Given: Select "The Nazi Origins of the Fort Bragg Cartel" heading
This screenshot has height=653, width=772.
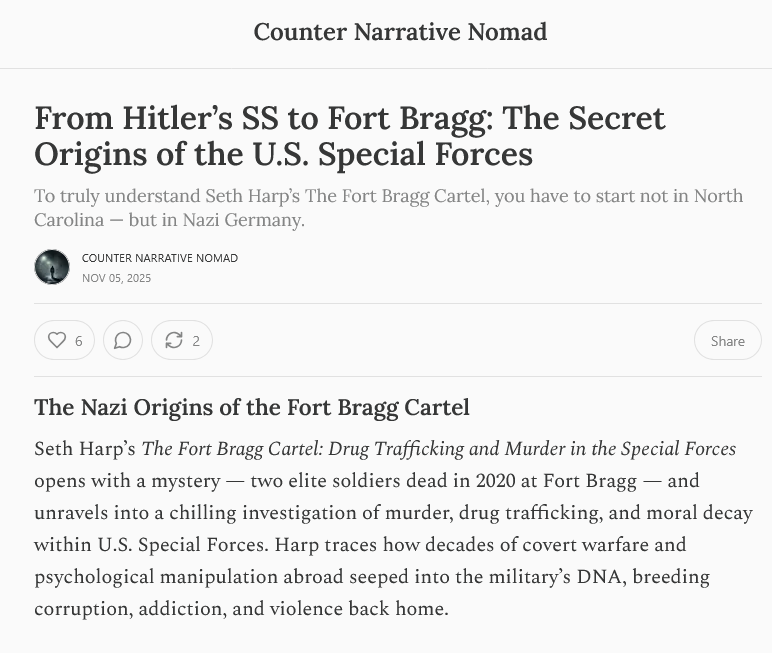Looking at the screenshot, I should tap(252, 408).
